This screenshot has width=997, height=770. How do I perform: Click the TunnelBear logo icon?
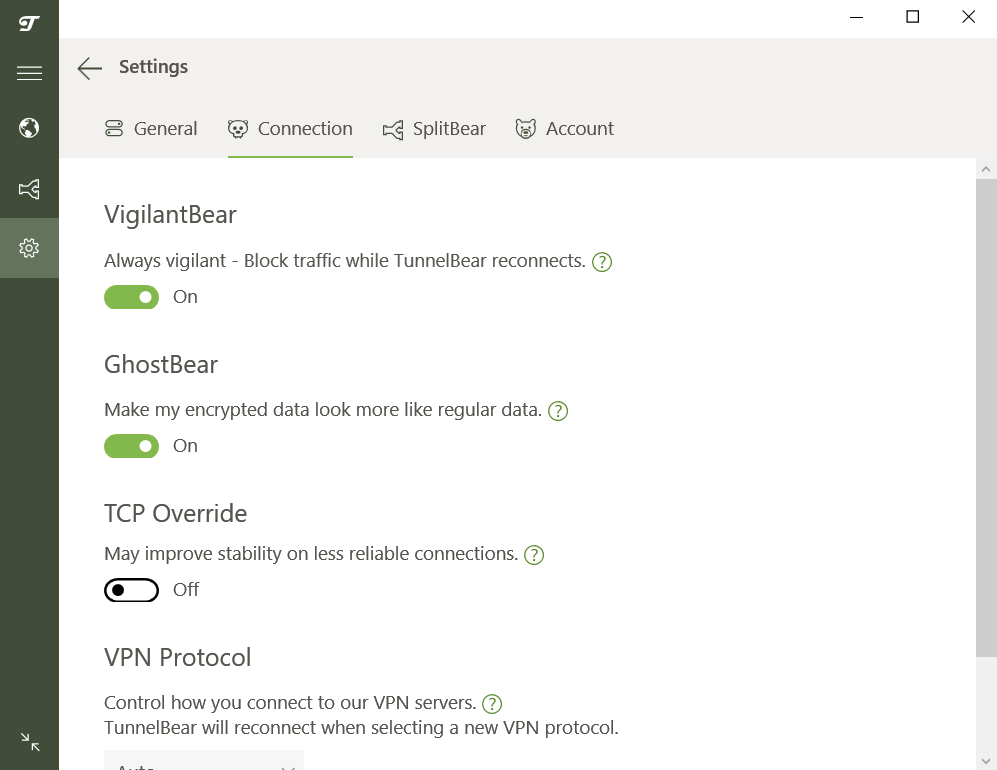tap(29, 24)
